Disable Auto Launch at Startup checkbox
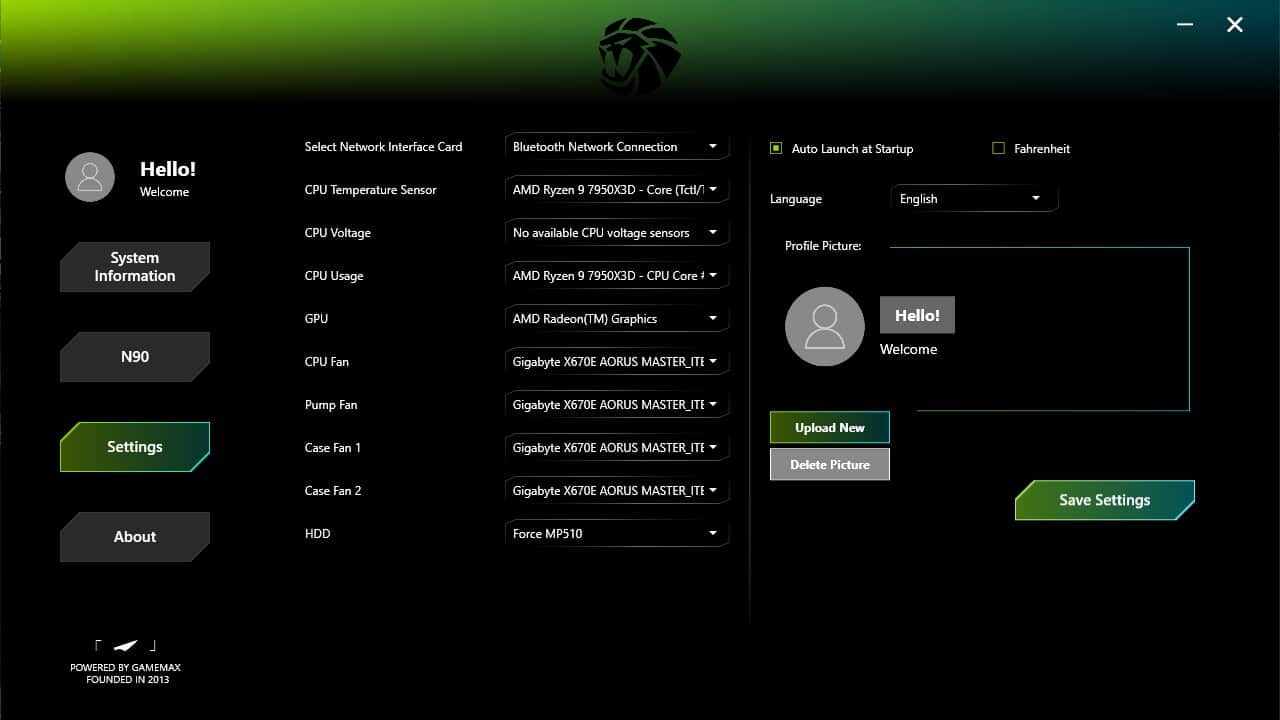 (776, 148)
